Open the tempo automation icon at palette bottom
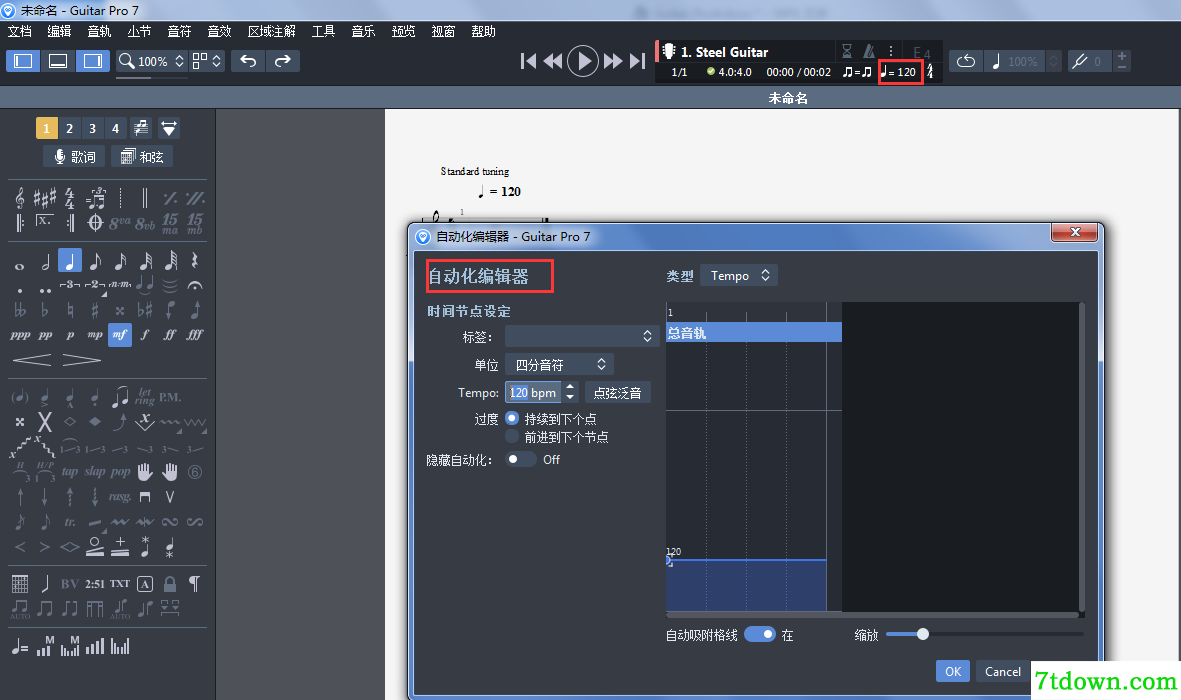Screen dimensions: 1181x700 (x=20, y=647)
